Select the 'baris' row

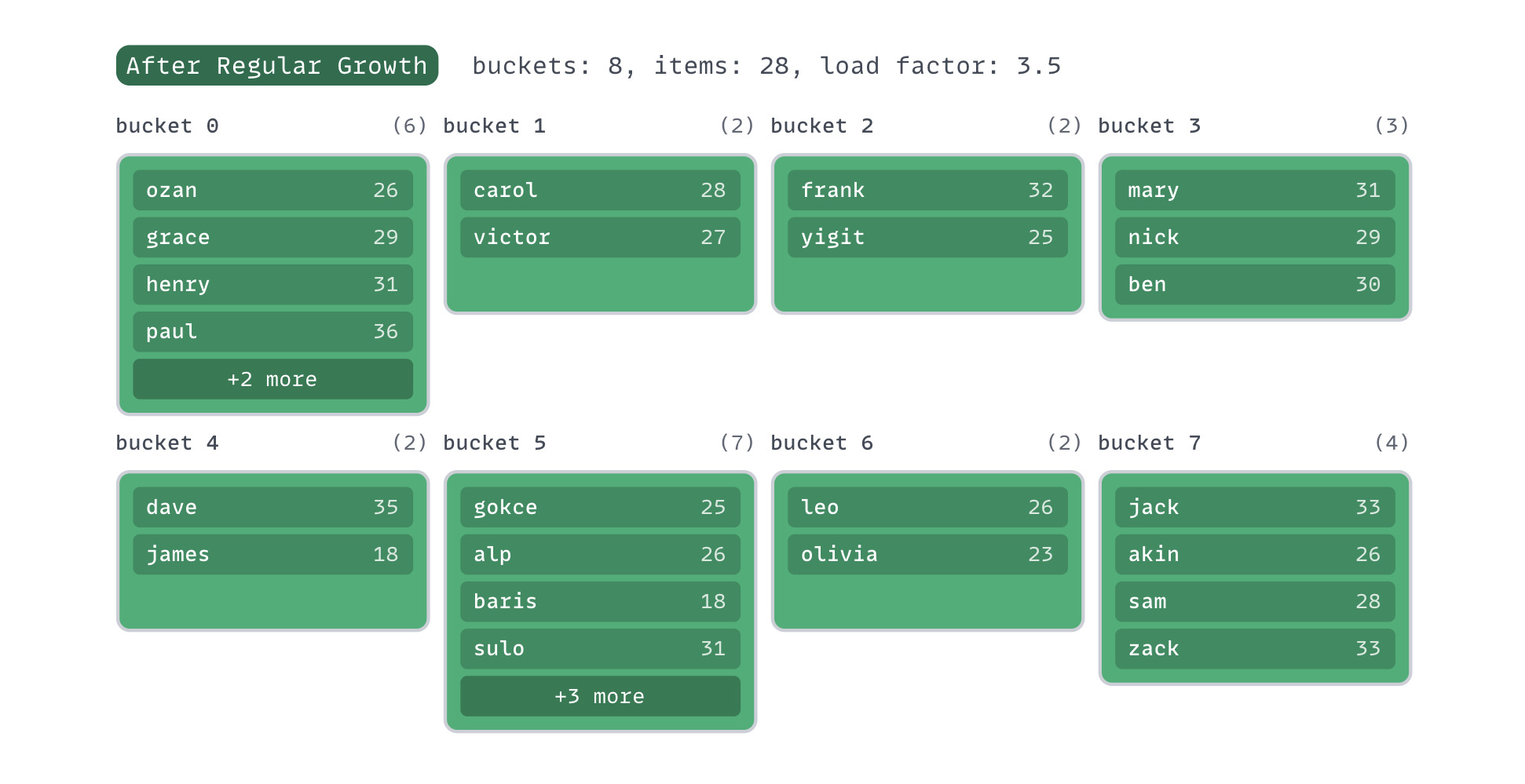pyautogui.click(x=600, y=601)
